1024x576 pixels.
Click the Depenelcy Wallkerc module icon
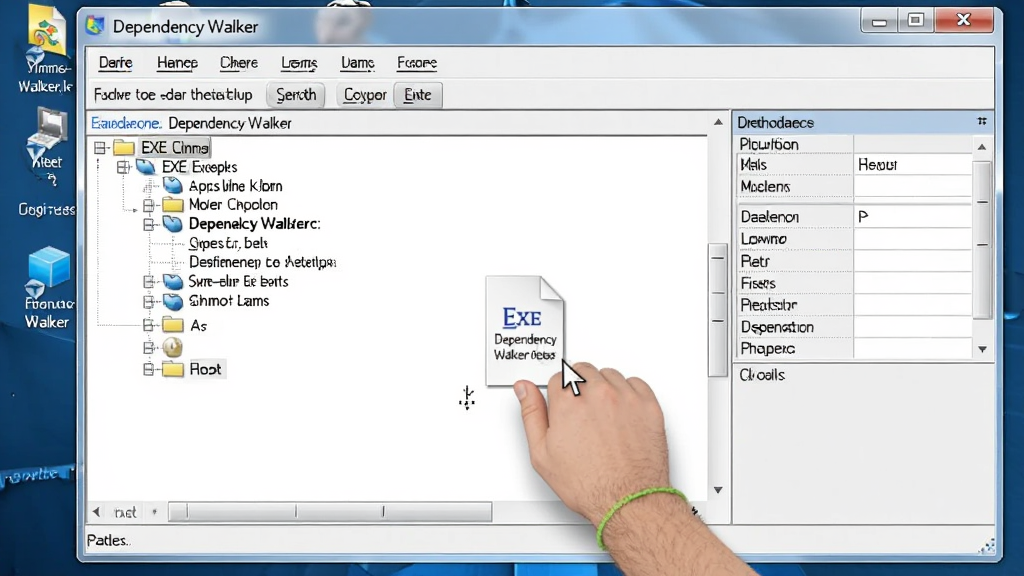point(172,223)
